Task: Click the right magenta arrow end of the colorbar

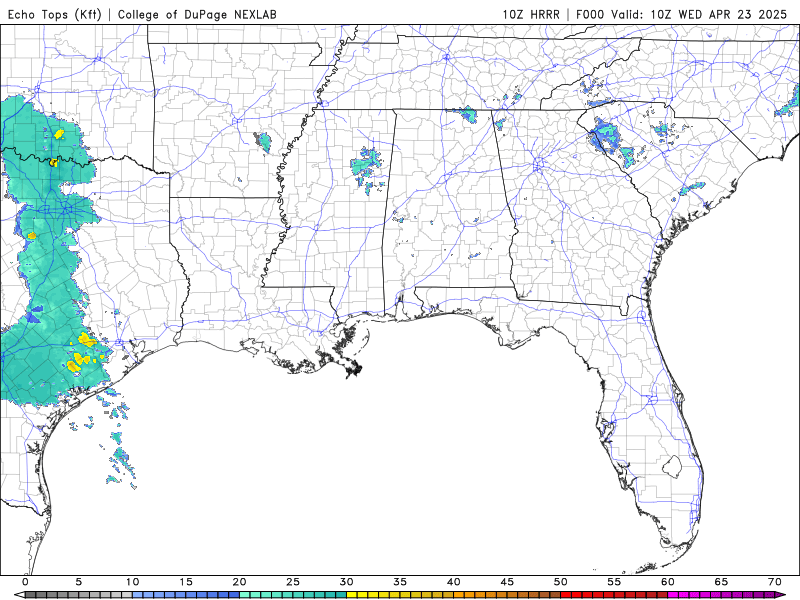Action: pyautogui.click(x=781, y=595)
